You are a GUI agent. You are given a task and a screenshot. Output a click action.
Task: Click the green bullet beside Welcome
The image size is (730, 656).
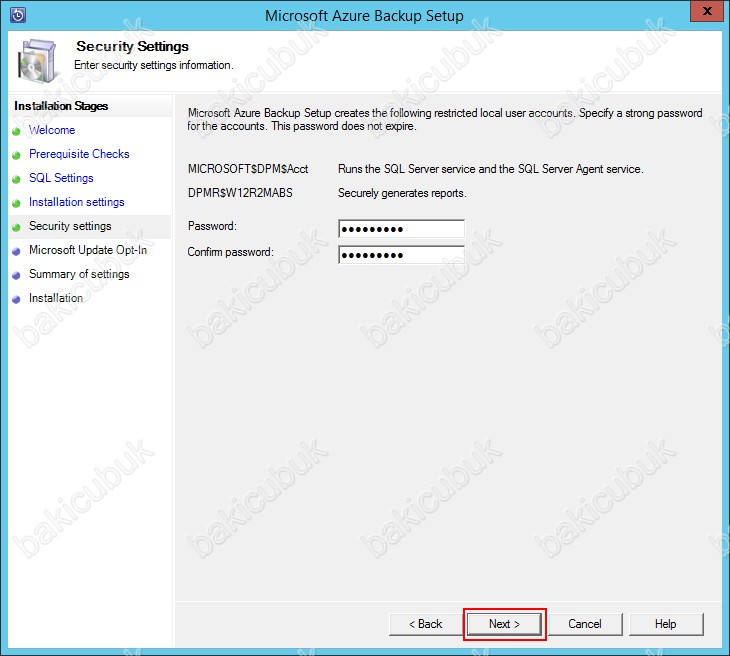coord(16,131)
